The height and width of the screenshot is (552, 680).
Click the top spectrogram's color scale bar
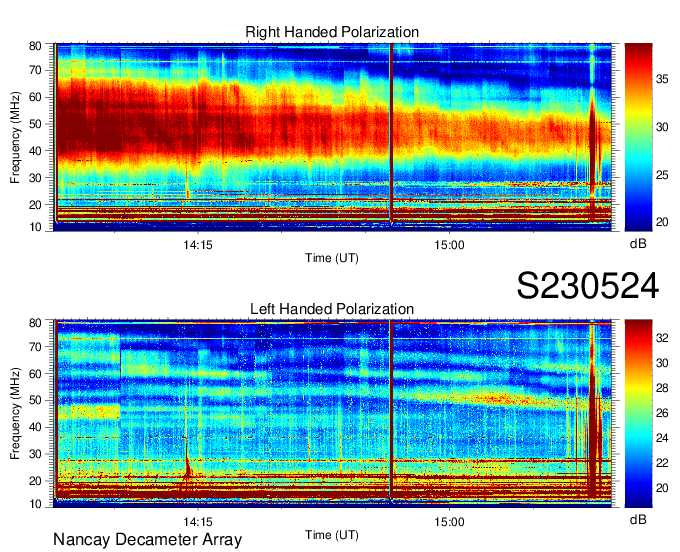[638, 137]
